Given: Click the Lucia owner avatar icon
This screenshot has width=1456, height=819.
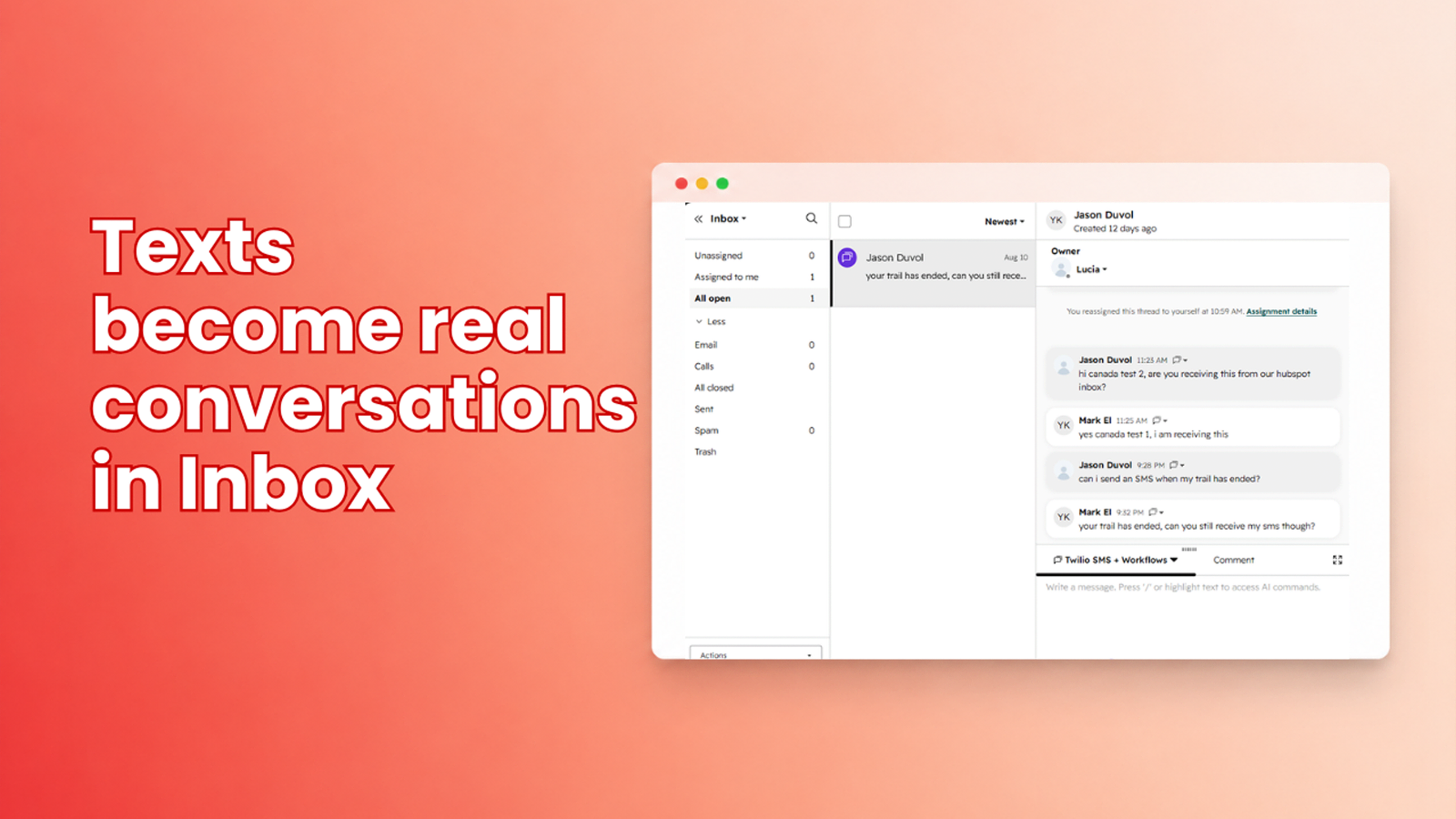Looking at the screenshot, I should pos(1061,268).
